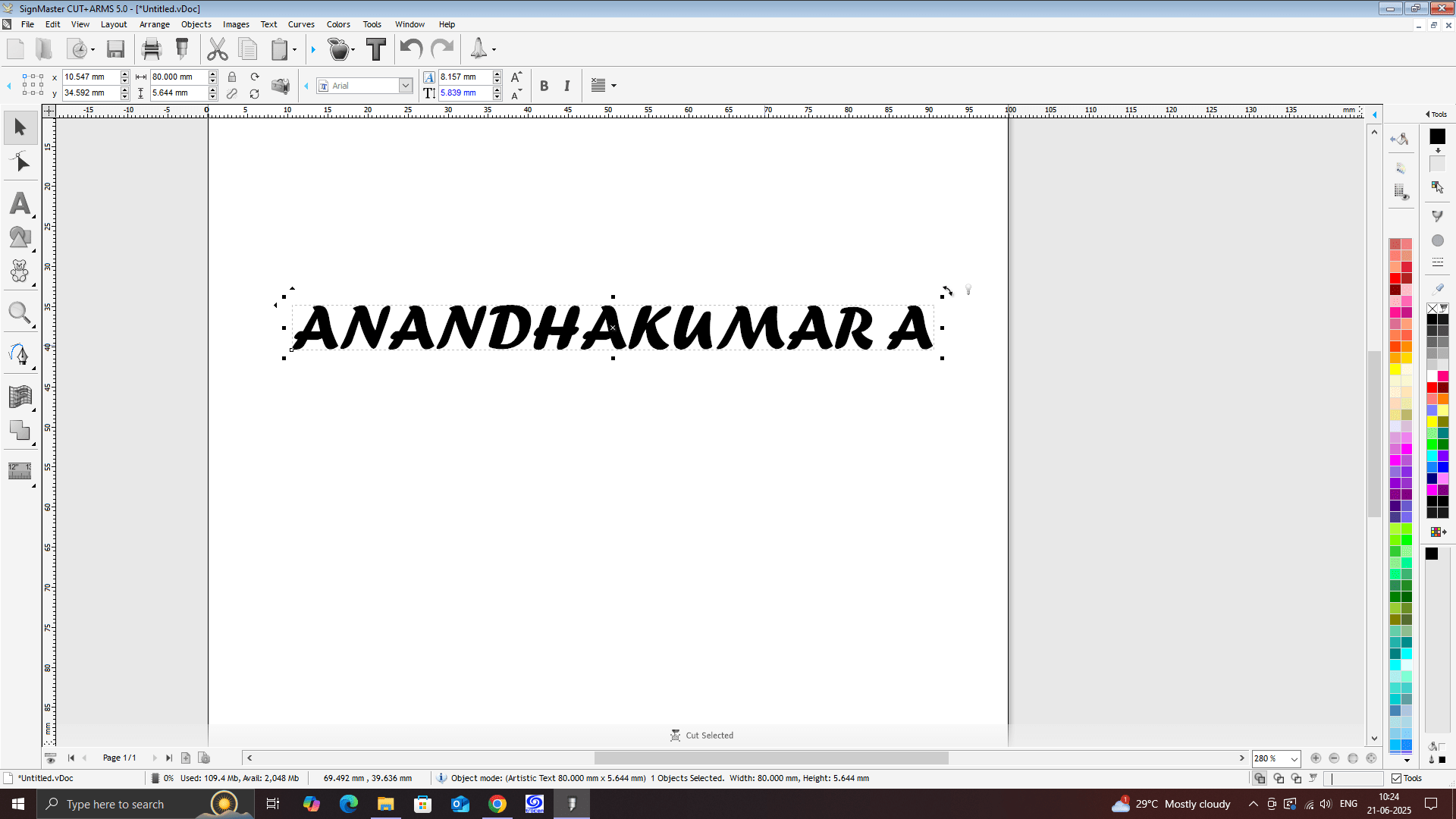The width and height of the screenshot is (1456, 819).
Task: Select the Node edit tool
Action: 20,163
